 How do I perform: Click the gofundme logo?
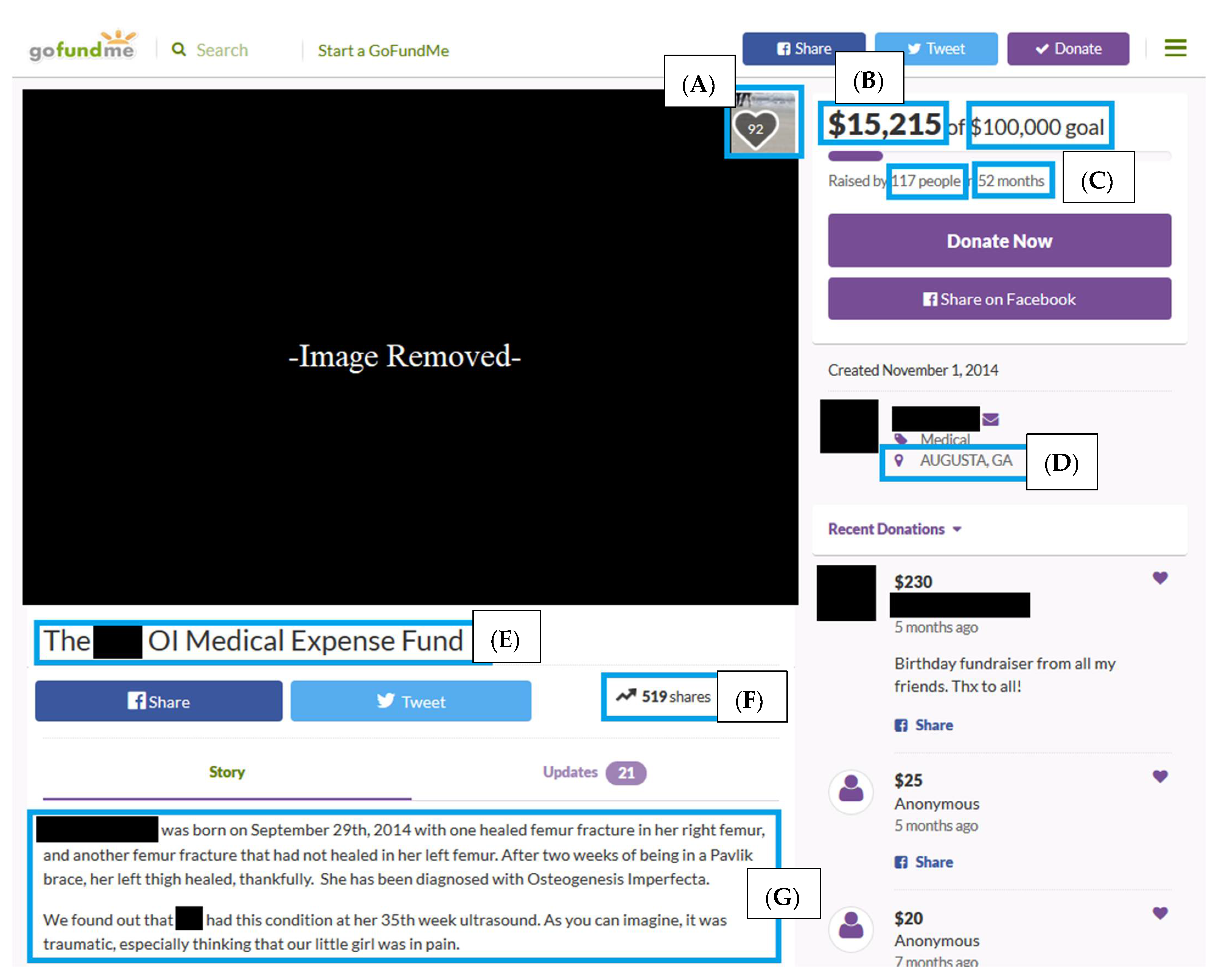point(82,47)
